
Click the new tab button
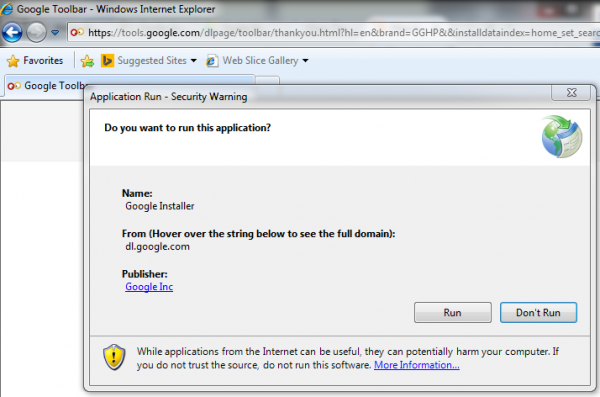[267, 80]
